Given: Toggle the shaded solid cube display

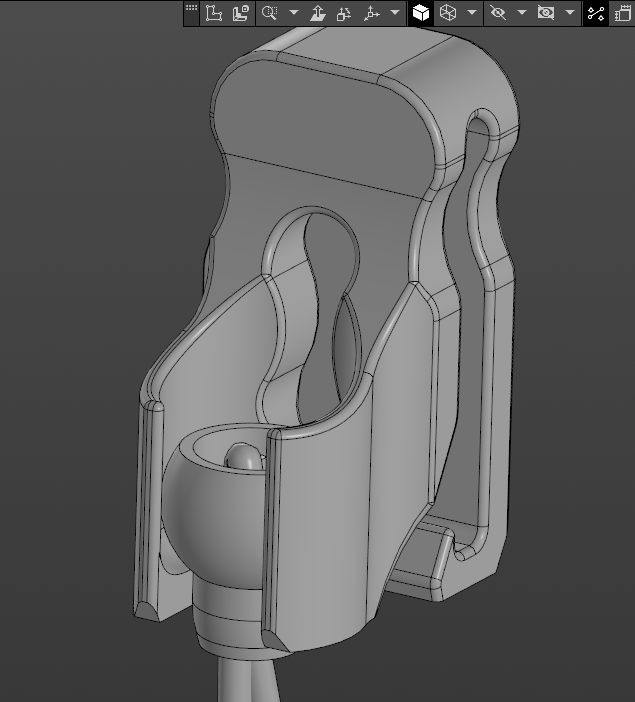Looking at the screenshot, I should point(421,13).
